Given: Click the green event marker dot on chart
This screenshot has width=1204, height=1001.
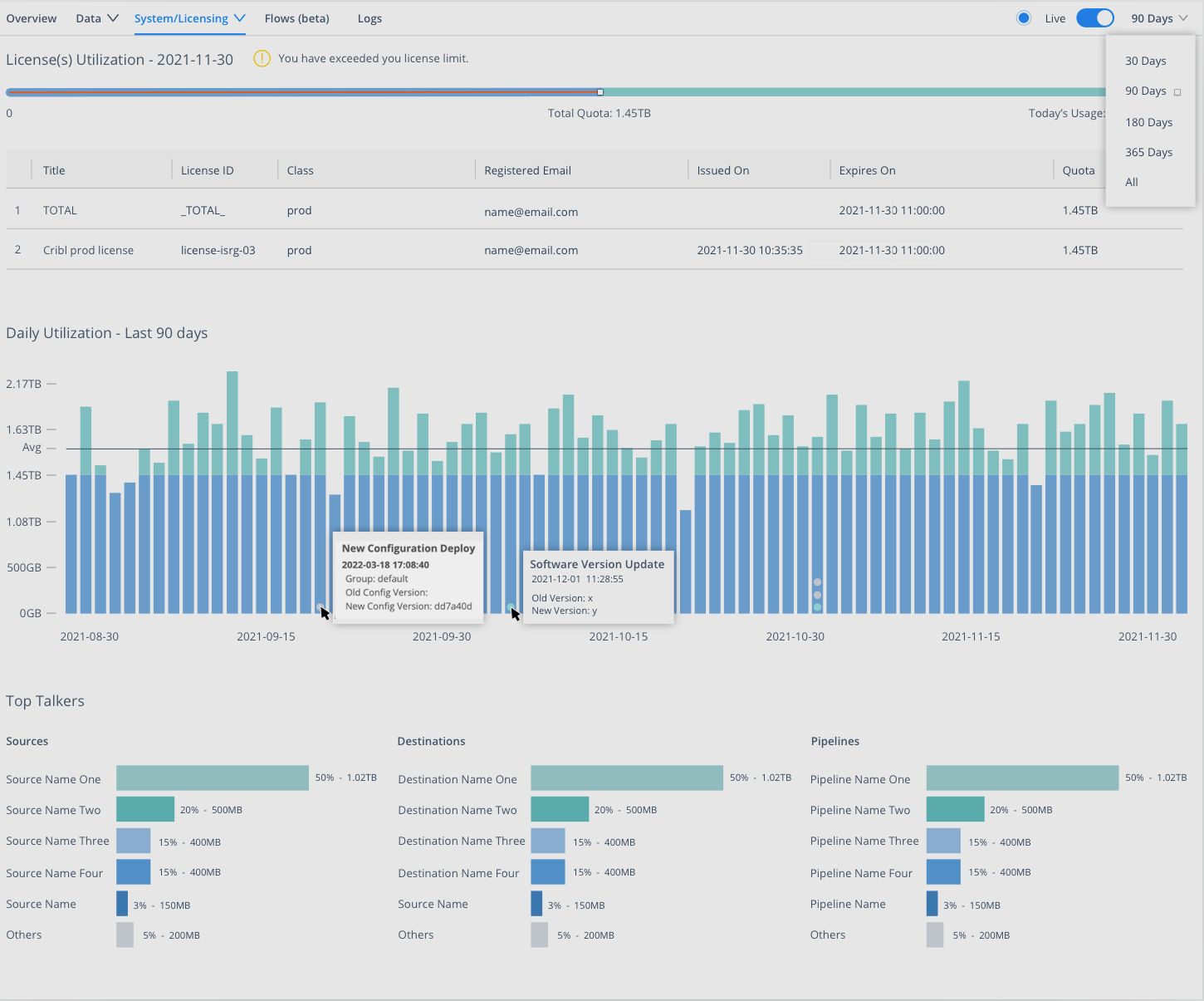Looking at the screenshot, I should coord(817,607).
